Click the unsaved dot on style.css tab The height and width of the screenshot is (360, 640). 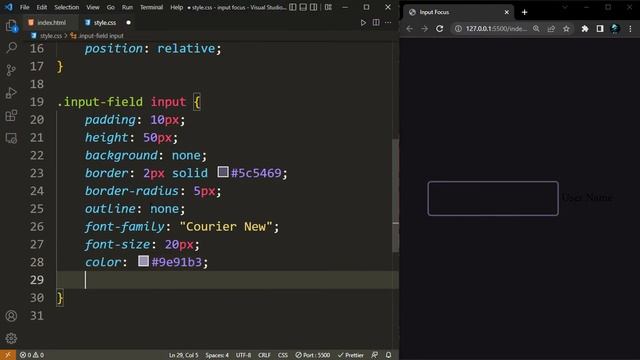point(129,22)
